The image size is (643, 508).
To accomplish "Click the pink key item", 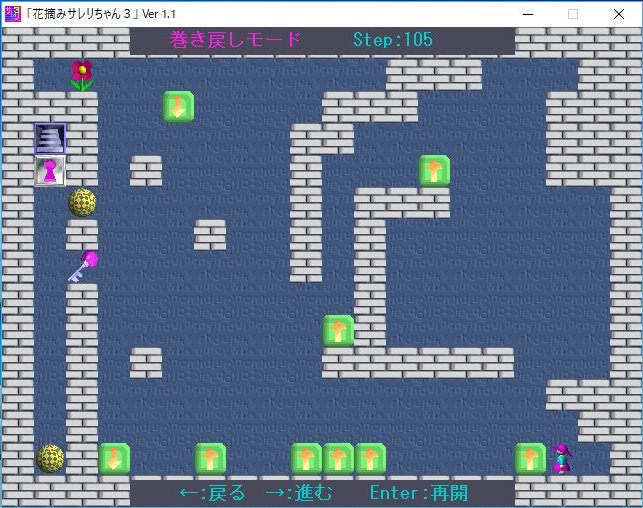I will pos(82,266).
